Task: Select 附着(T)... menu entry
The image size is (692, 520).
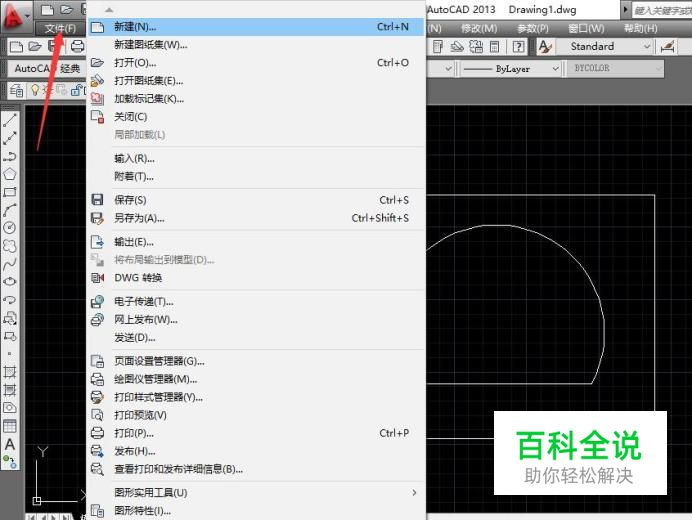Action: tap(257, 177)
